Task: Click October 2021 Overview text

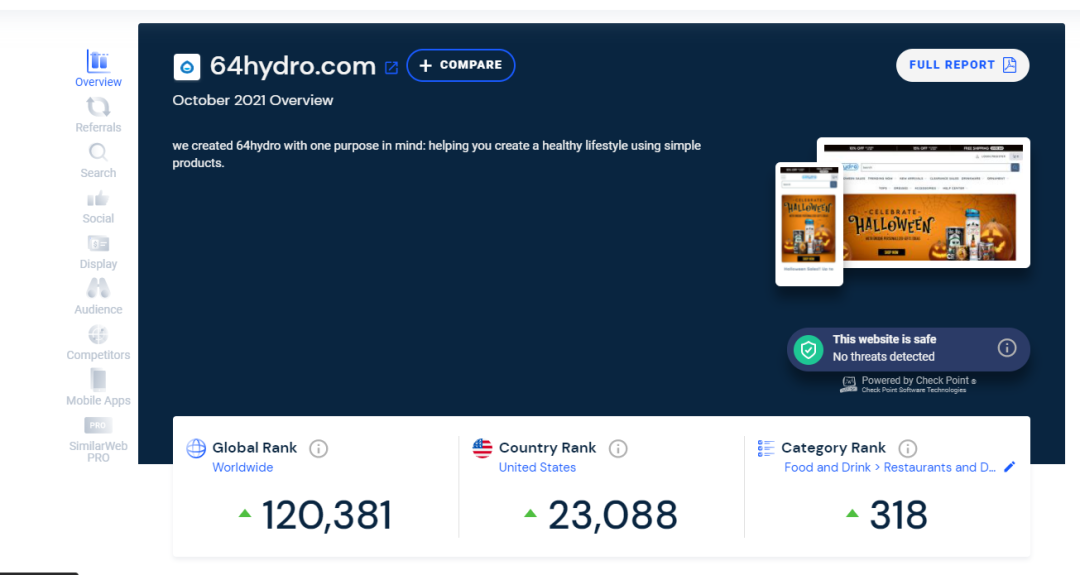Action: point(253,100)
